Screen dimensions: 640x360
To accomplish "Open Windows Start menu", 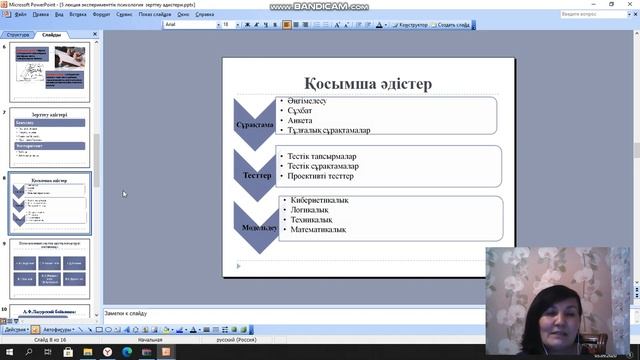I will click(9, 352).
